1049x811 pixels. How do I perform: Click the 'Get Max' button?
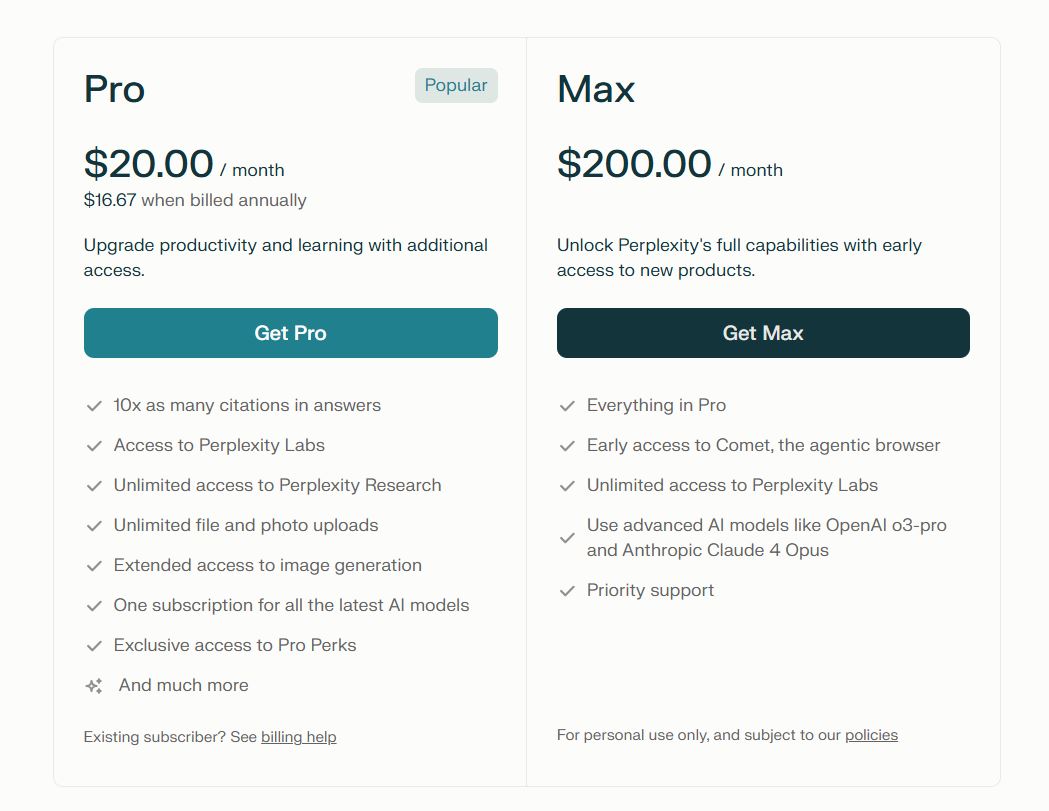point(763,333)
